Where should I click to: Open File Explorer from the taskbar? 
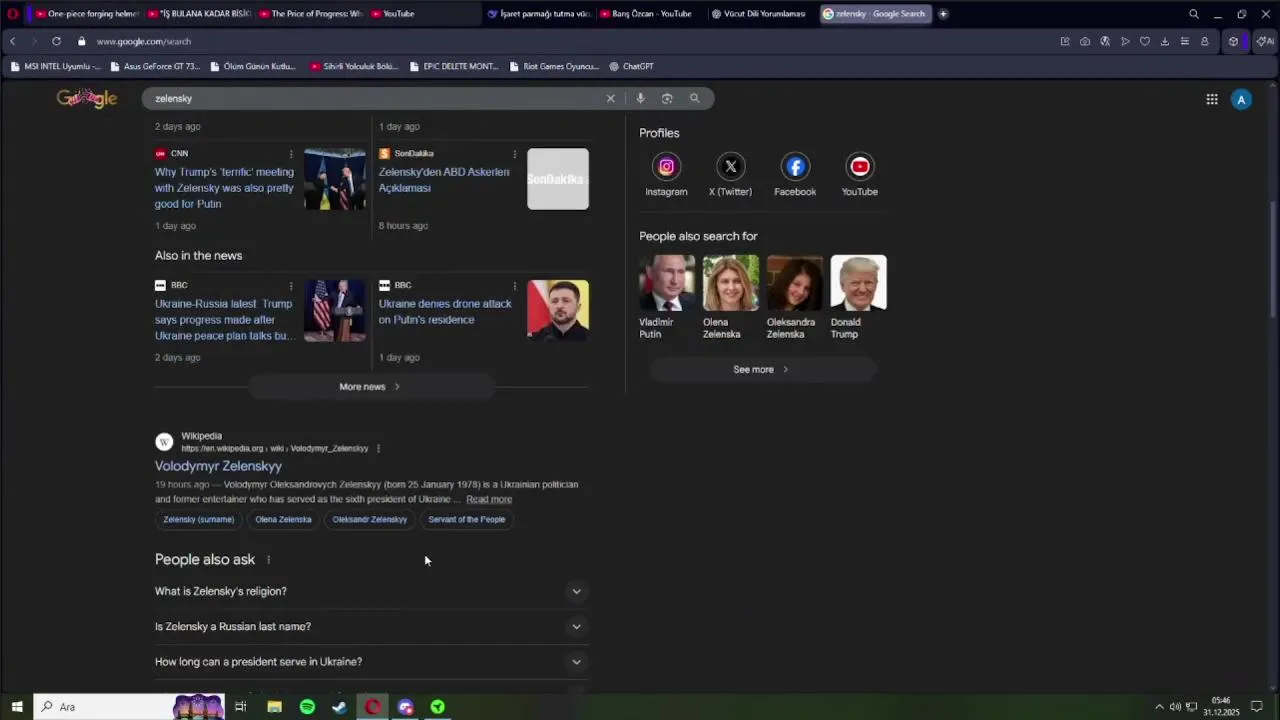(x=274, y=707)
